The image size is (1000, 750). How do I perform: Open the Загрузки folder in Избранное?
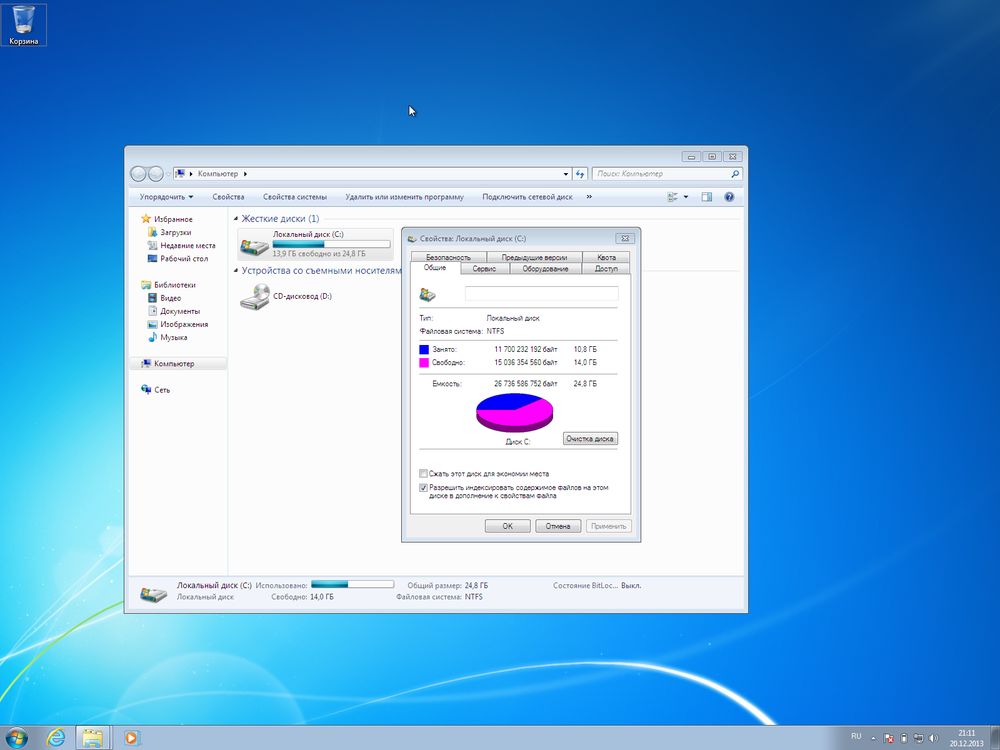(177, 232)
